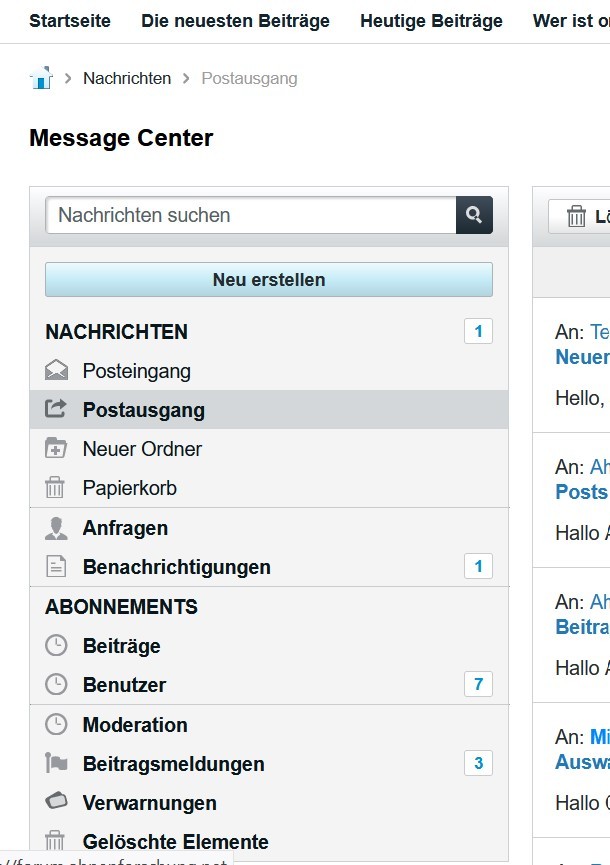Image resolution: width=610 pixels, height=865 pixels.
Task: Click the Beitragsmeldungen flag icon
Action: 57,764
